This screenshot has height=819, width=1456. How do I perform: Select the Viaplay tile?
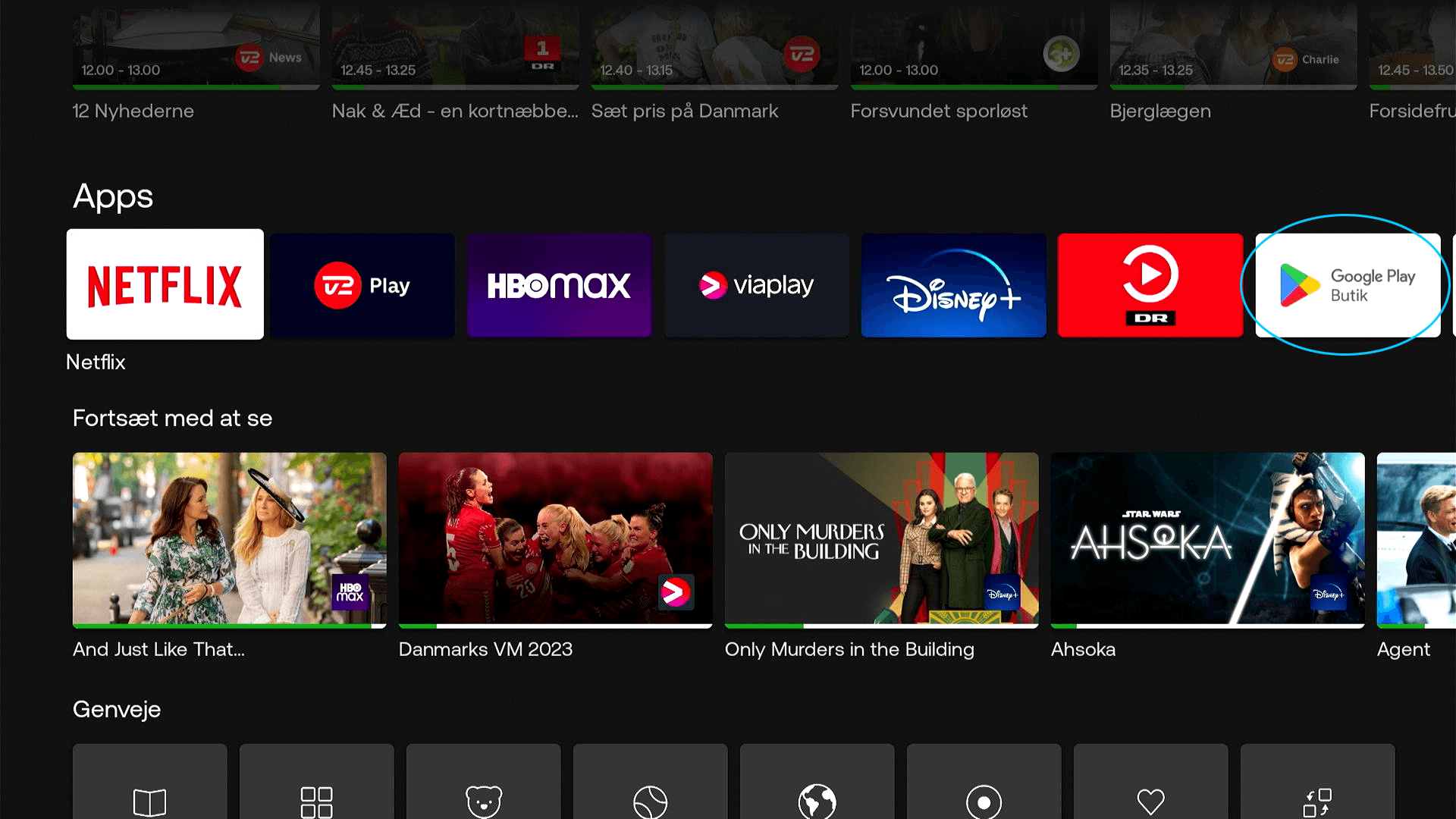click(x=756, y=284)
